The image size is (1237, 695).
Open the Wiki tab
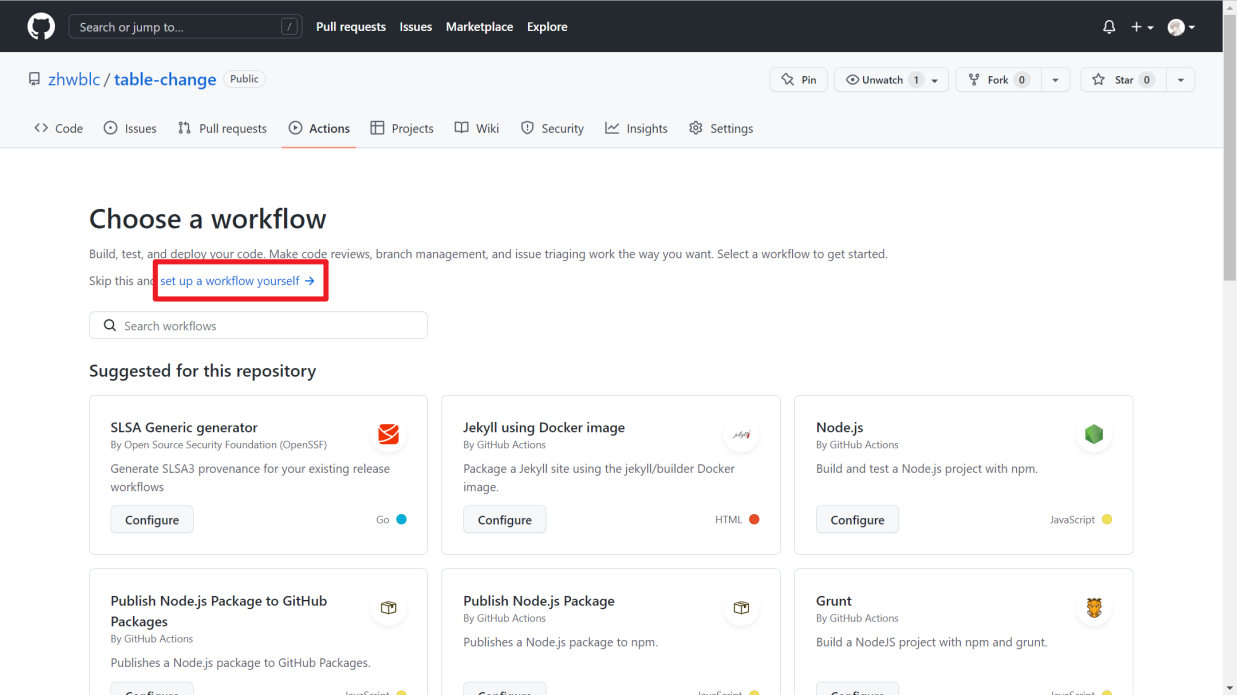tap(477, 128)
